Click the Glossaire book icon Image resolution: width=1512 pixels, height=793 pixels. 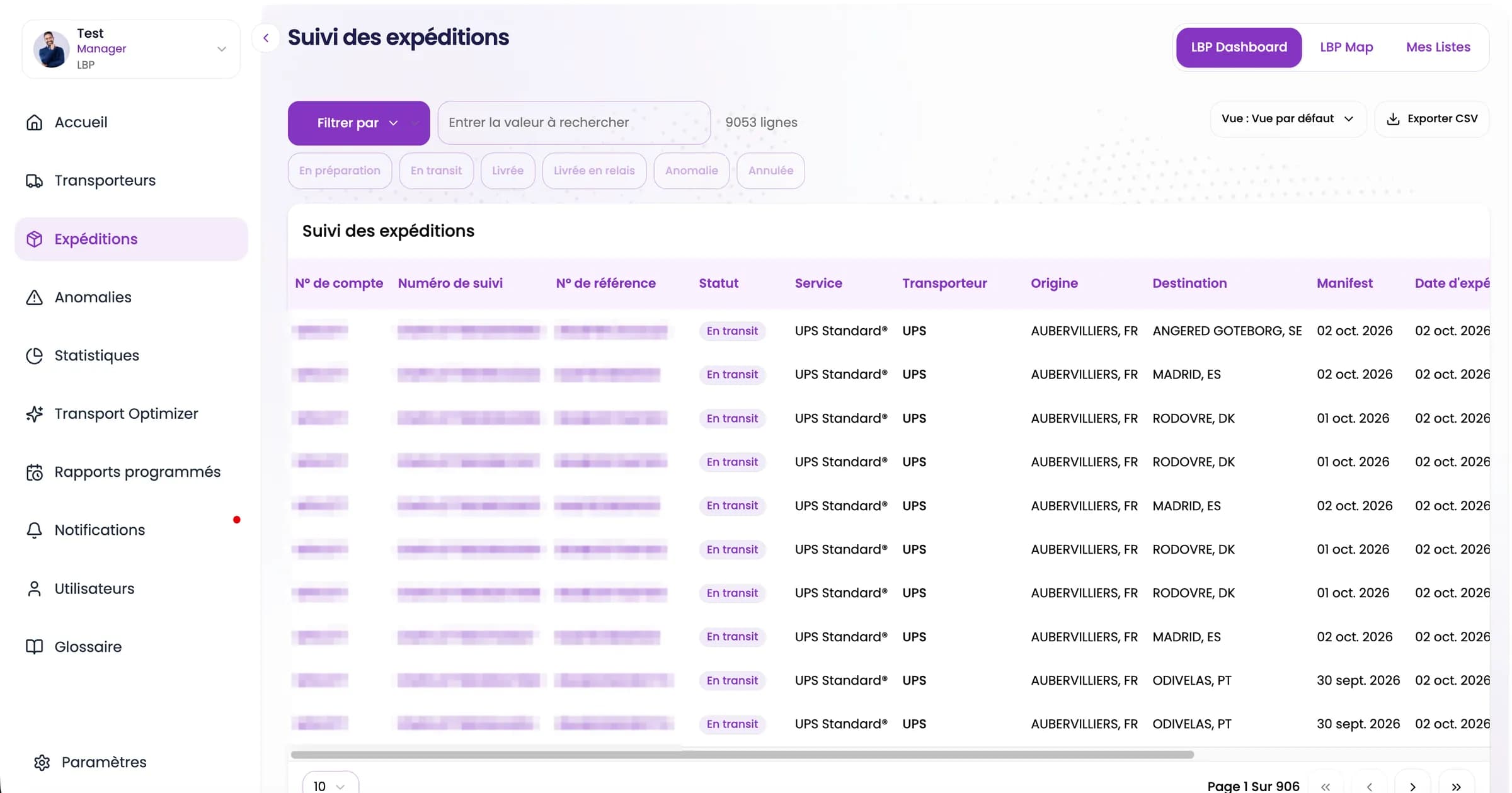(x=34, y=647)
